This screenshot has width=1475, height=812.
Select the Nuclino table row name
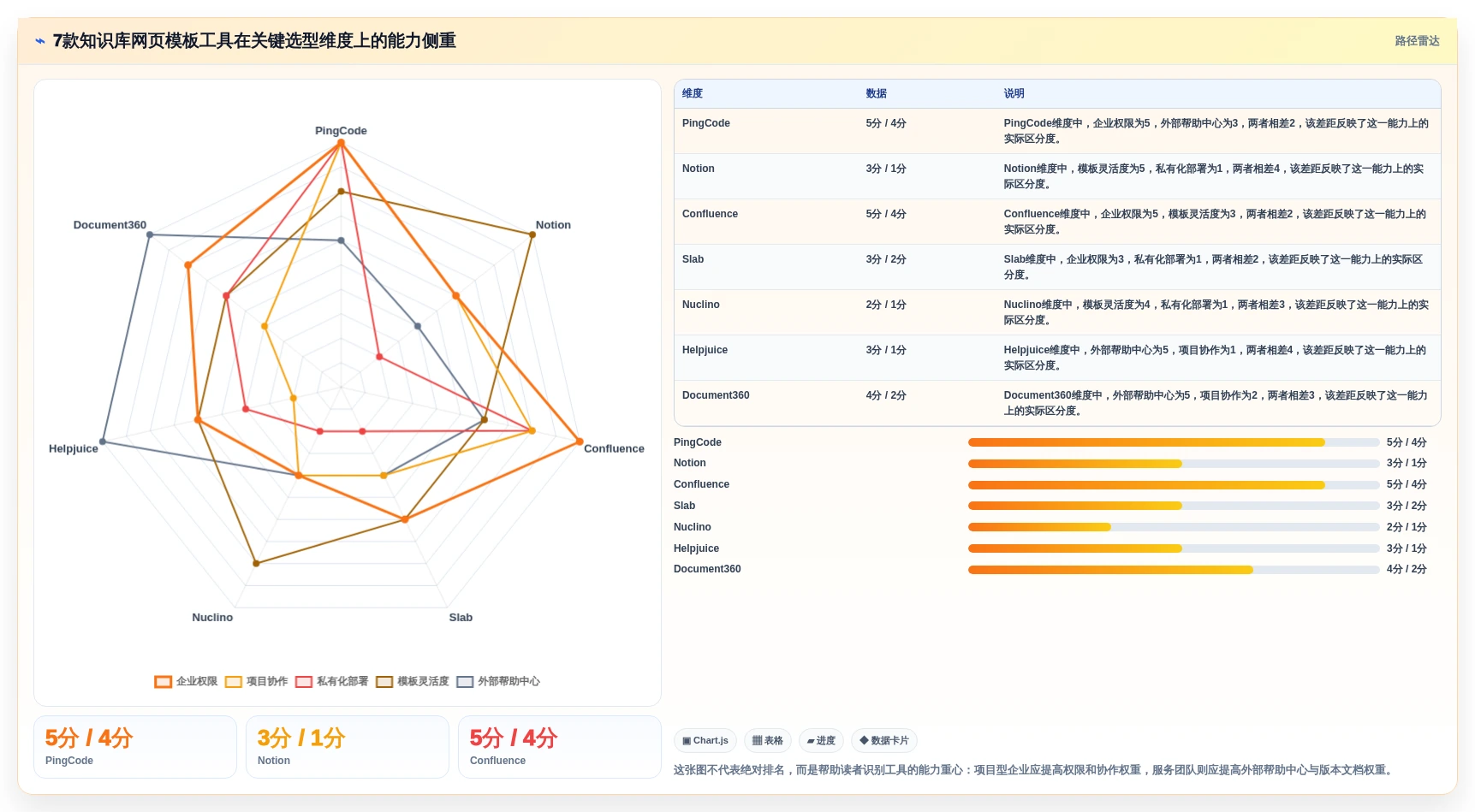pos(700,305)
